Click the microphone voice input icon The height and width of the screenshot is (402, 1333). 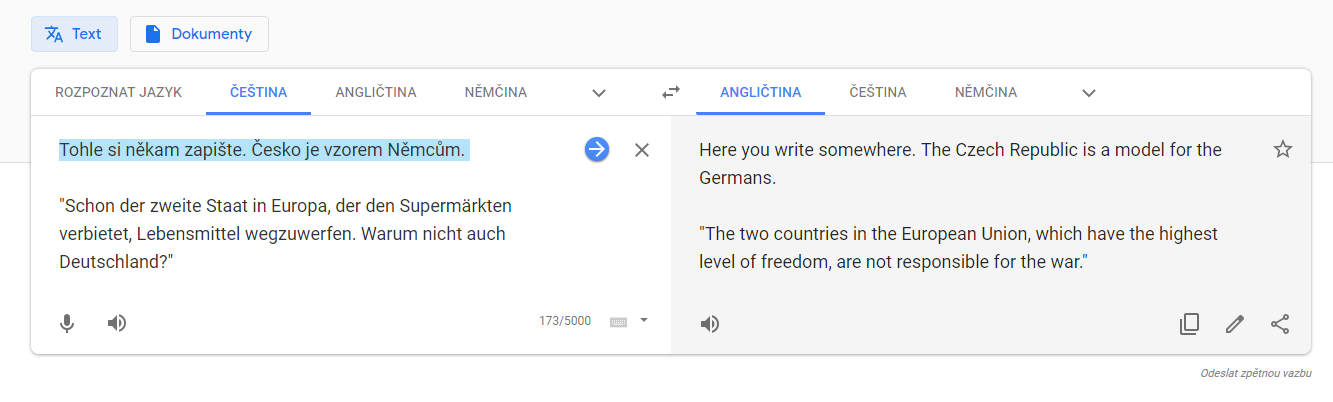(x=67, y=323)
